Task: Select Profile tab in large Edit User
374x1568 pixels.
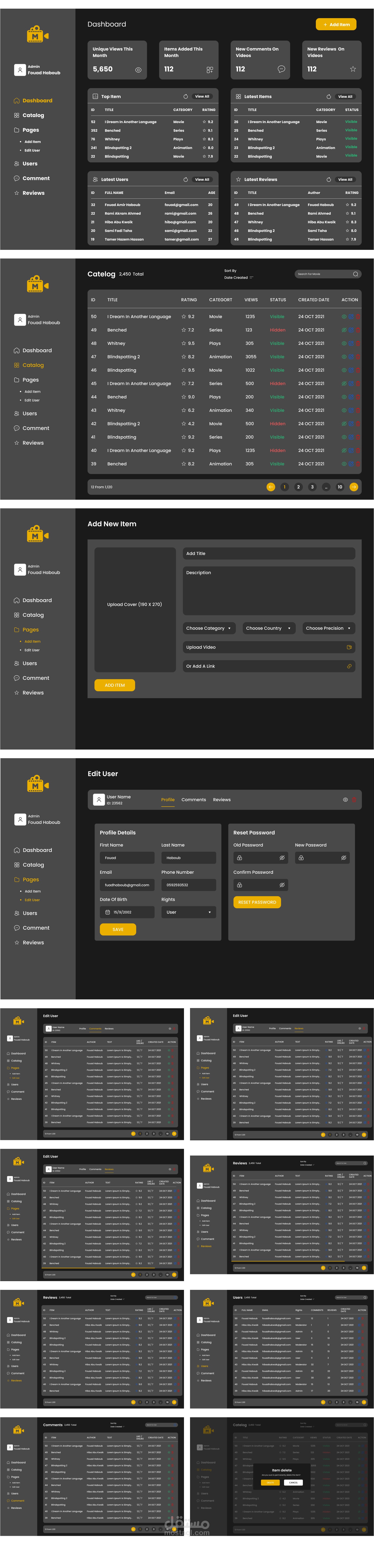Action: 168,800
